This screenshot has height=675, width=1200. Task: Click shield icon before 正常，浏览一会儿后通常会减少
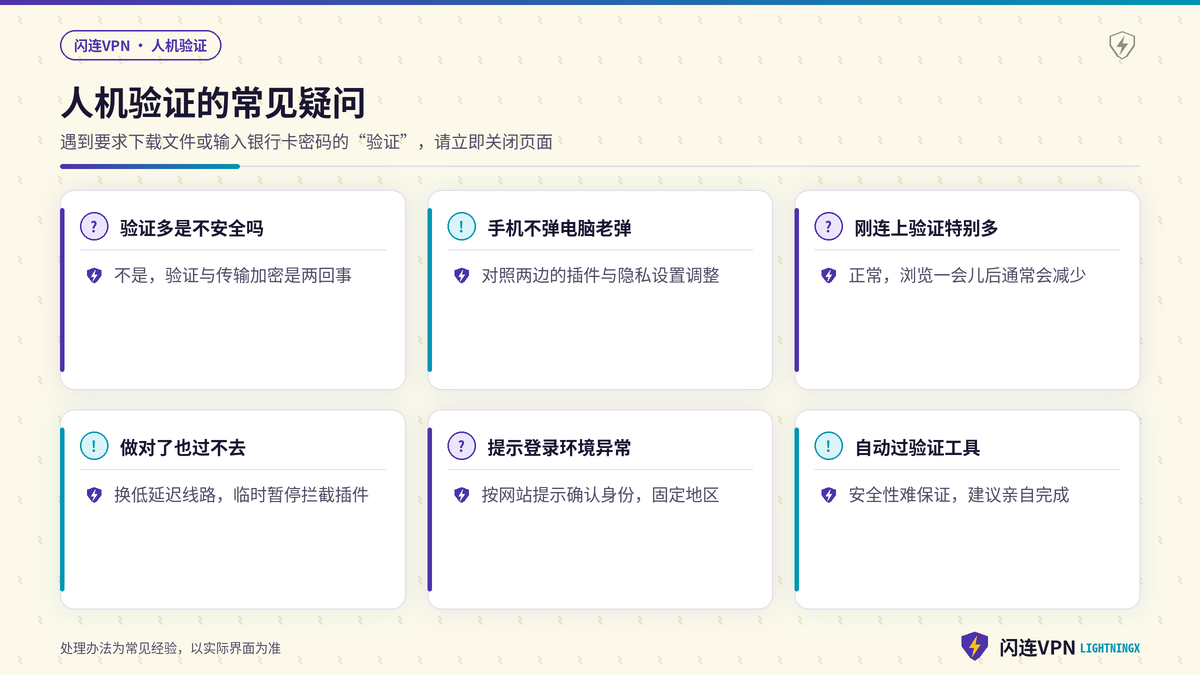click(828, 275)
